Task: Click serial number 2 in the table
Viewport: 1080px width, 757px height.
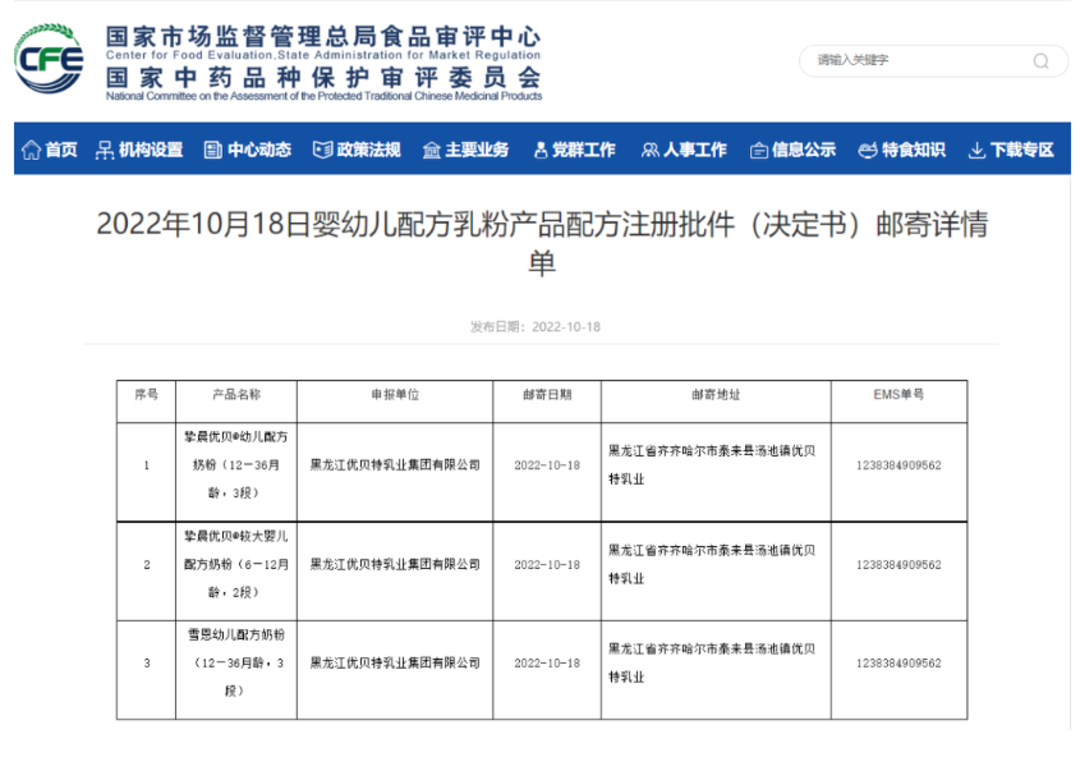Action: pos(146,565)
